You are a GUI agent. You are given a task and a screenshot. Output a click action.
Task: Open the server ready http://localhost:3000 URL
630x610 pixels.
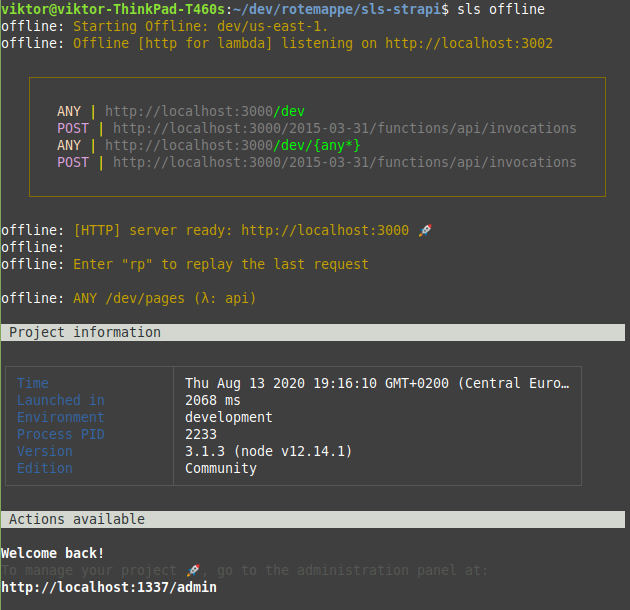coord(324,230)
